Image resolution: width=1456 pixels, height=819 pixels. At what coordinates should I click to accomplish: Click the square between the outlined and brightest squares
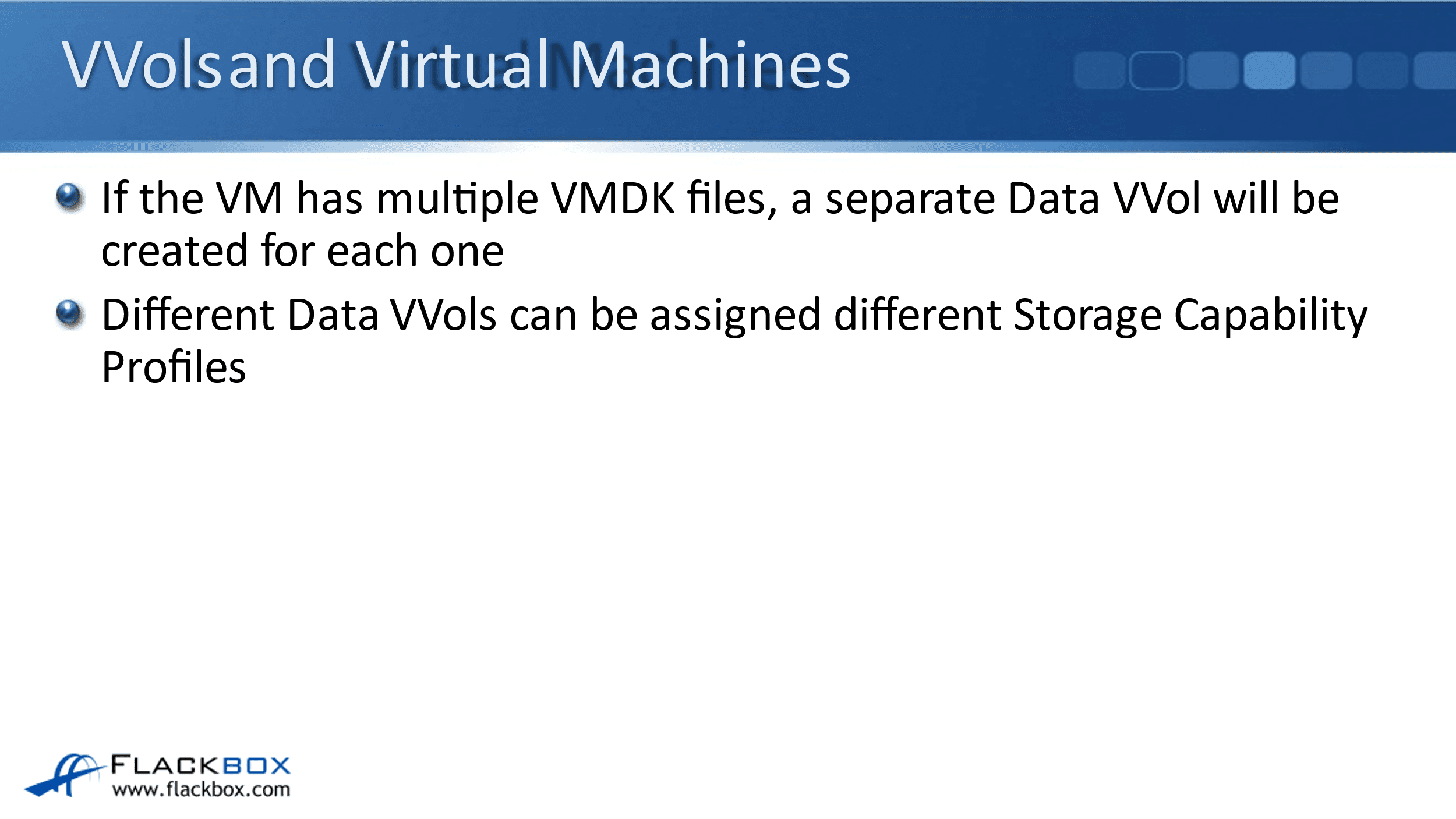point(1213,70)
